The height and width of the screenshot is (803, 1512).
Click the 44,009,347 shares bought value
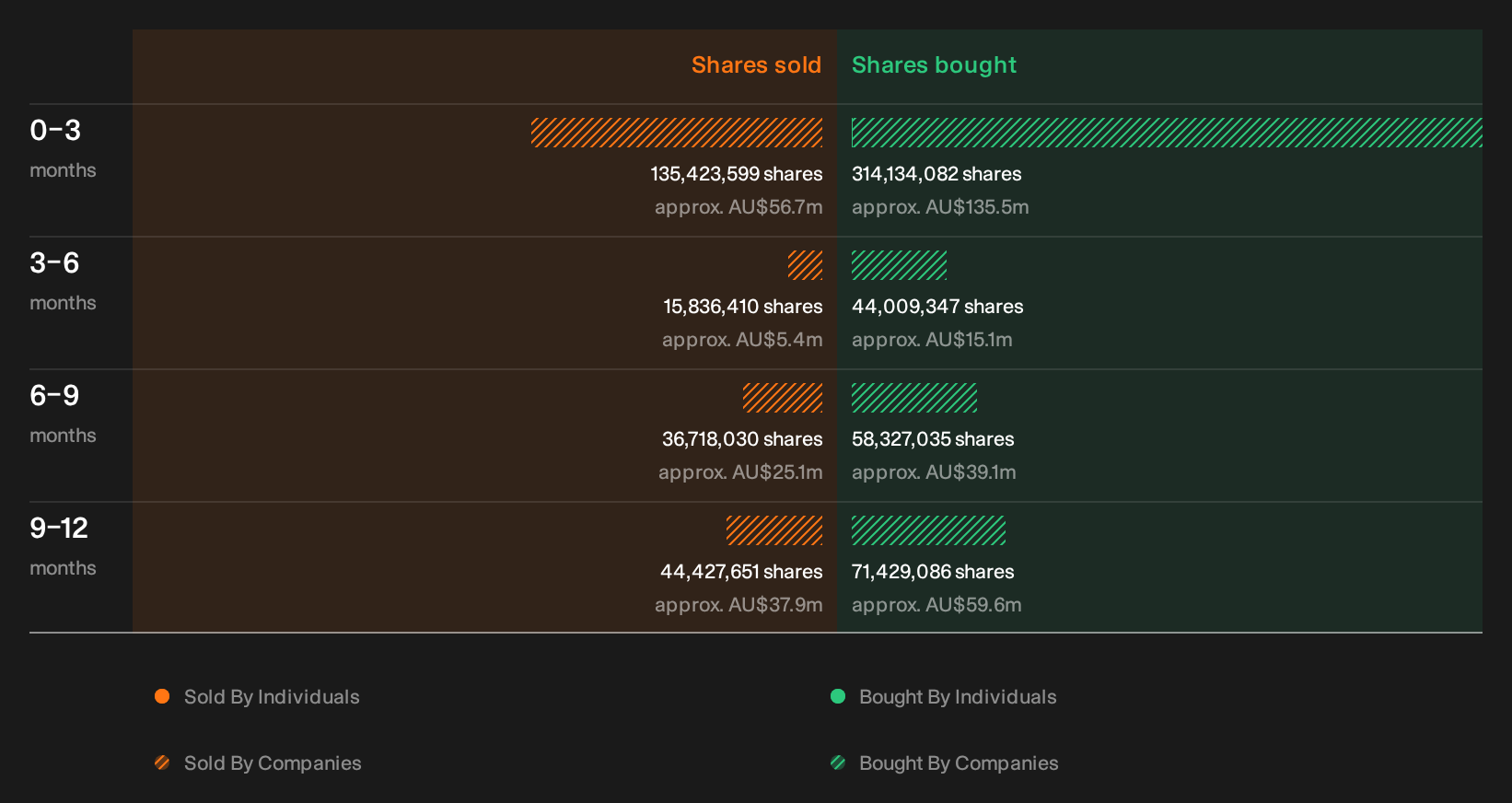(937, 307)
